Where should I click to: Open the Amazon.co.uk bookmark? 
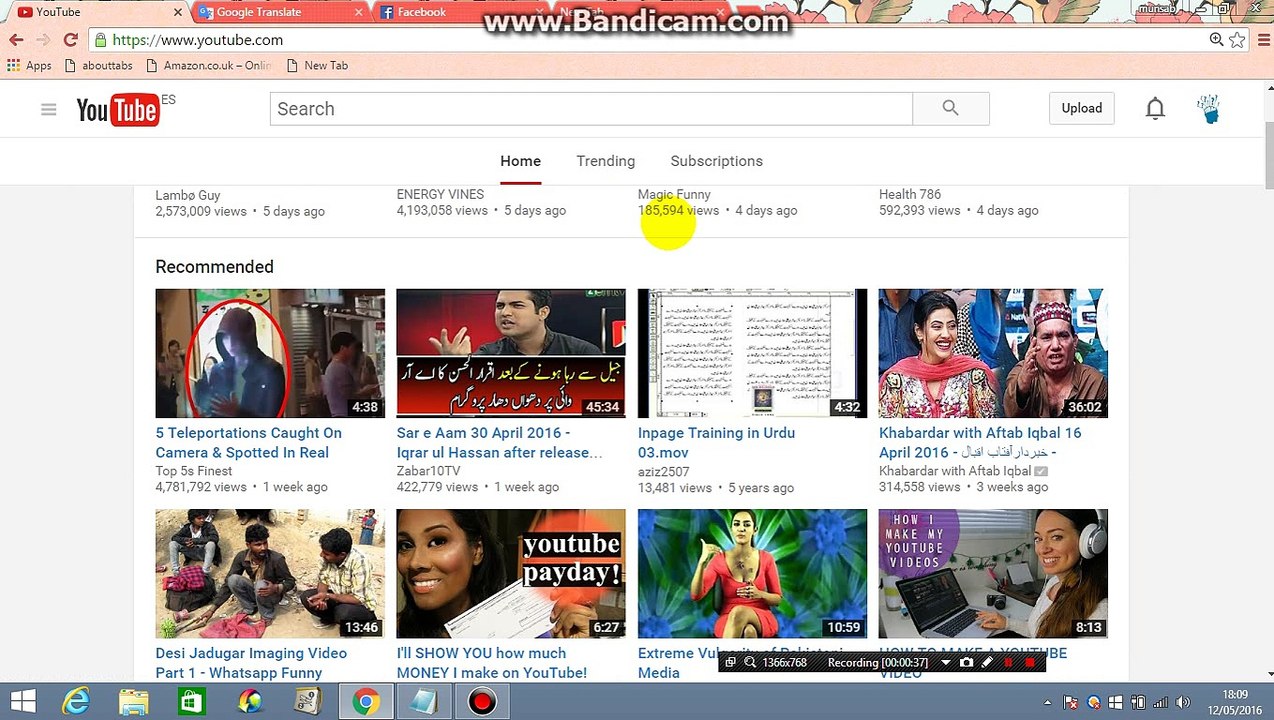pyautogui.click(x=208, y=65)
